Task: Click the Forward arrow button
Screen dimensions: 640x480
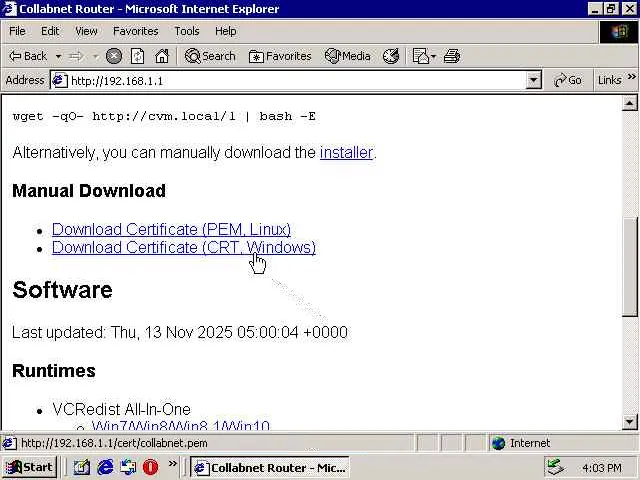Action: [x=76, y=56]
